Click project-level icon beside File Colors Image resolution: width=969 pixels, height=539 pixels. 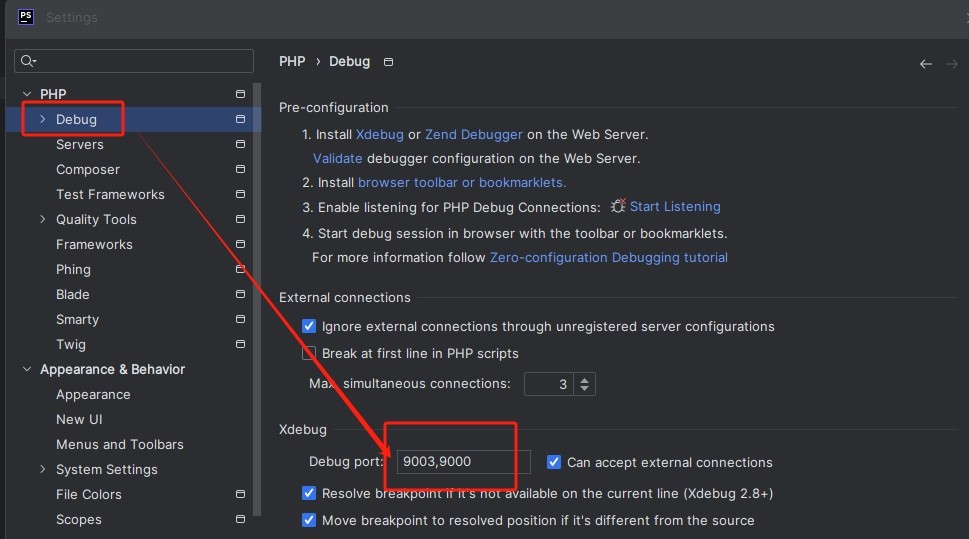[240, 495]
